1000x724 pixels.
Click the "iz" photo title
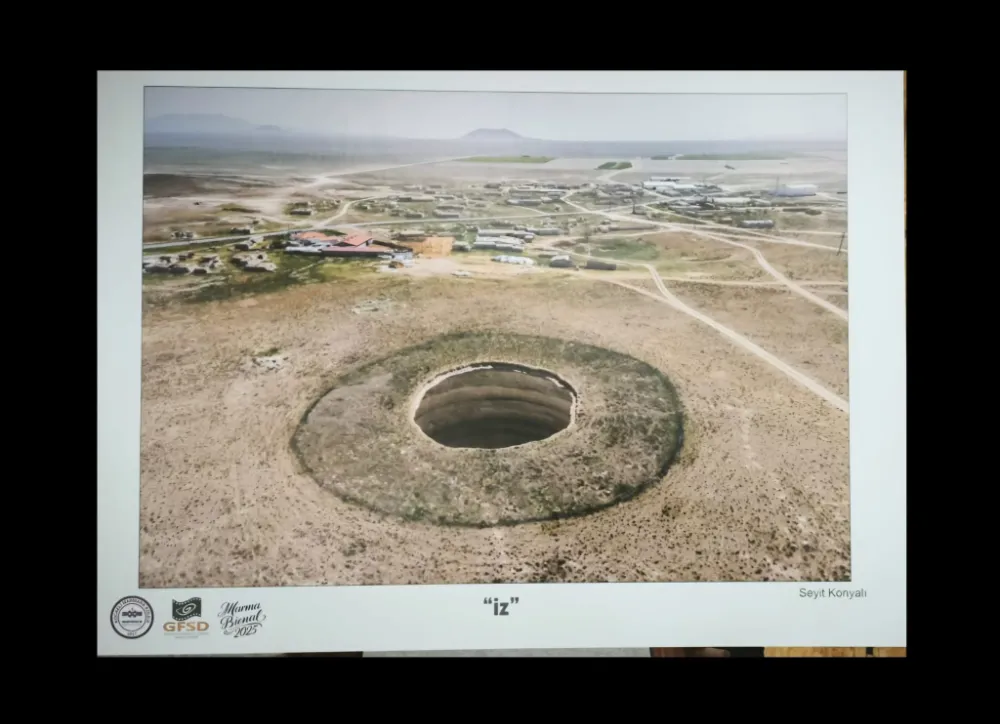(x=501, y=605)
